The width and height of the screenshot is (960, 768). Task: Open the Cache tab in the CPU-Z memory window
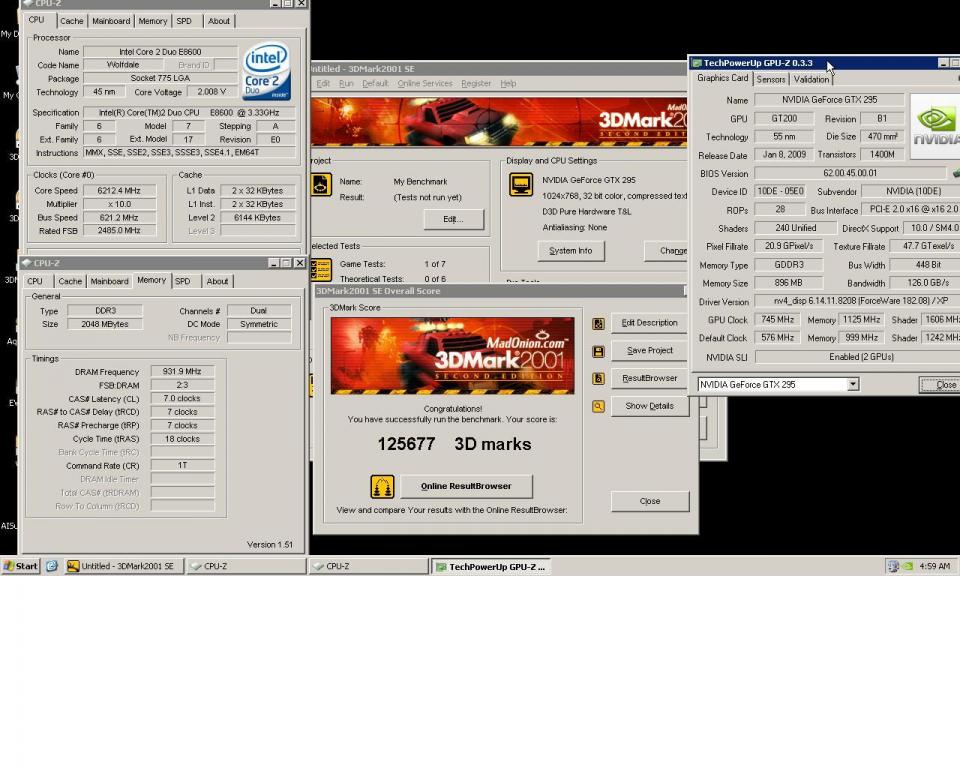pos(70,281)
